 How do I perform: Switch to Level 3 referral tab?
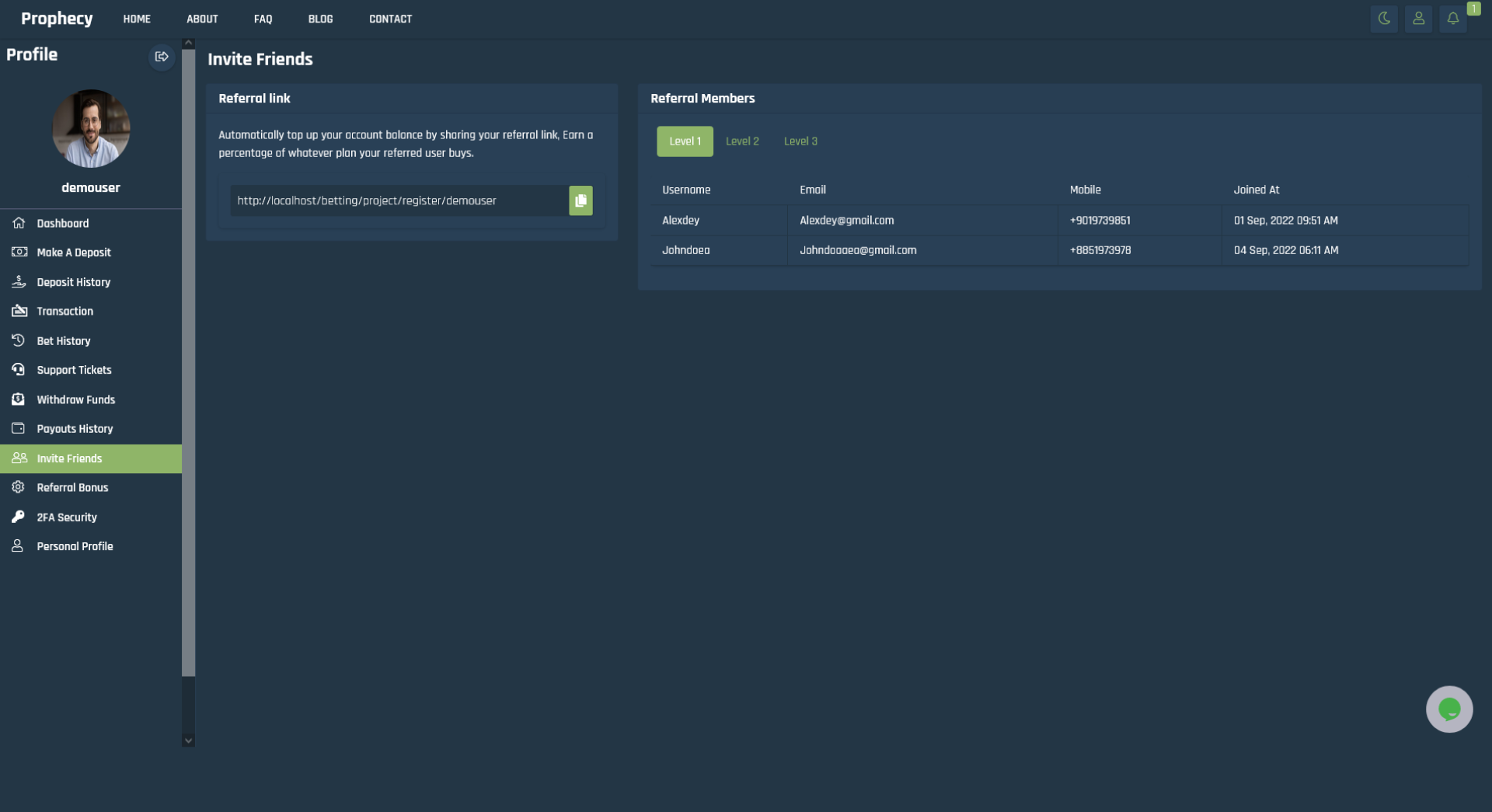point(800,141)
